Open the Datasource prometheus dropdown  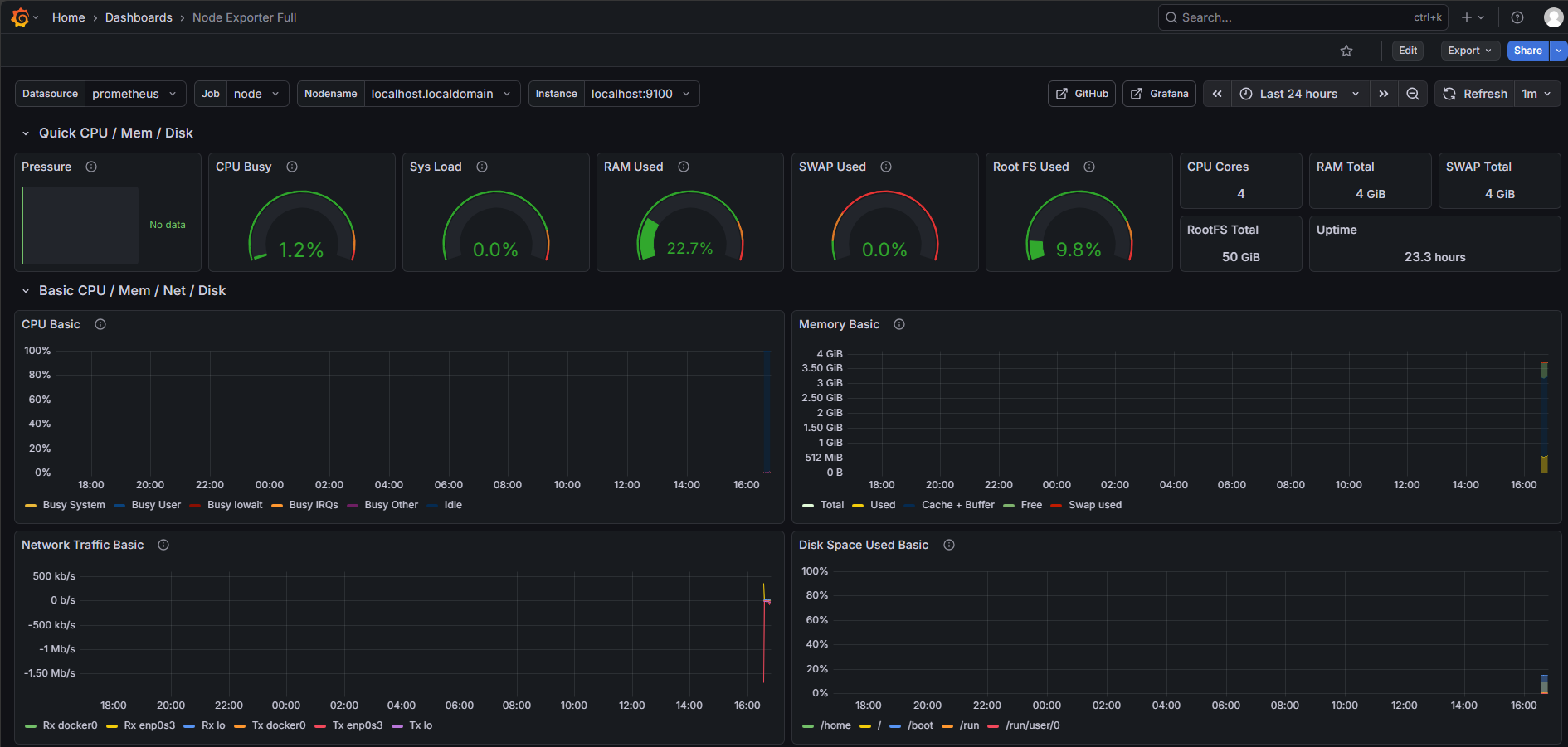point(134,94)
